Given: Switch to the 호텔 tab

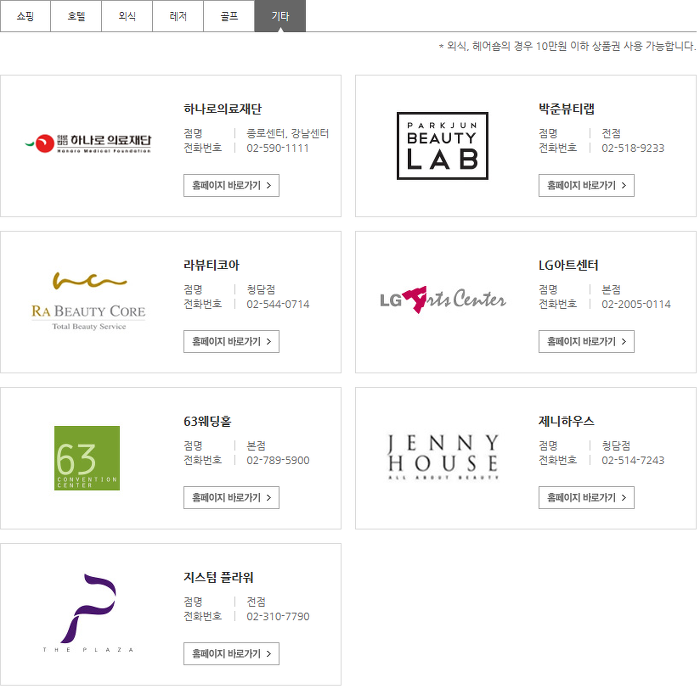Looking at the screenshot, I should pyautogui.click(x=76, y=16).
